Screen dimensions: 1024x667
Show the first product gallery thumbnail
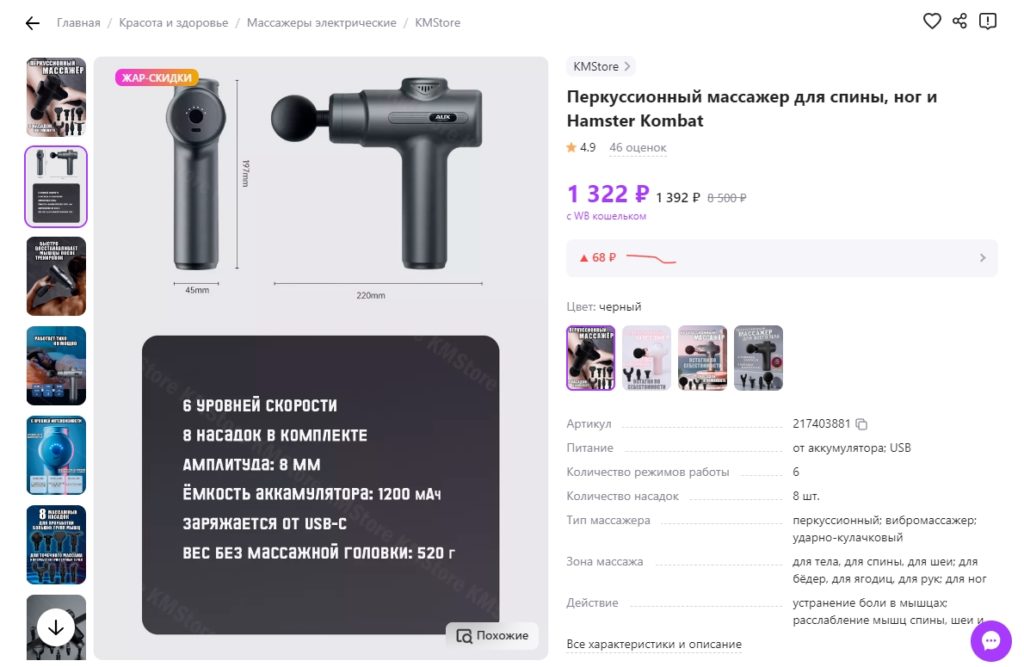click(x=56, y=97)
